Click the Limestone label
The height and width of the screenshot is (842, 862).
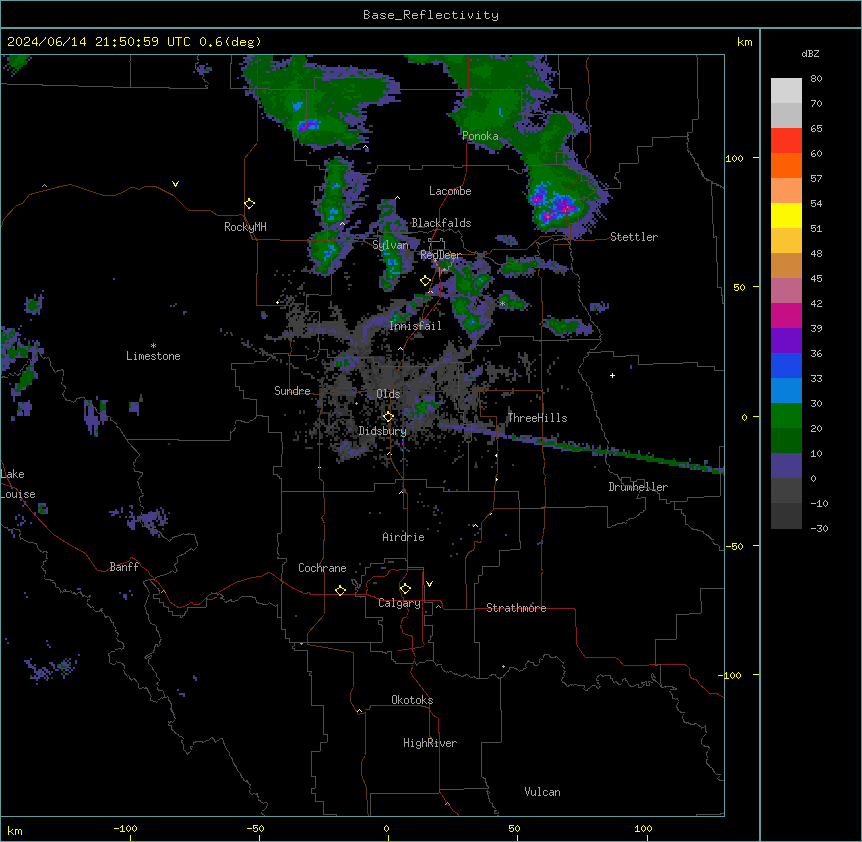[x=153, y=356]
